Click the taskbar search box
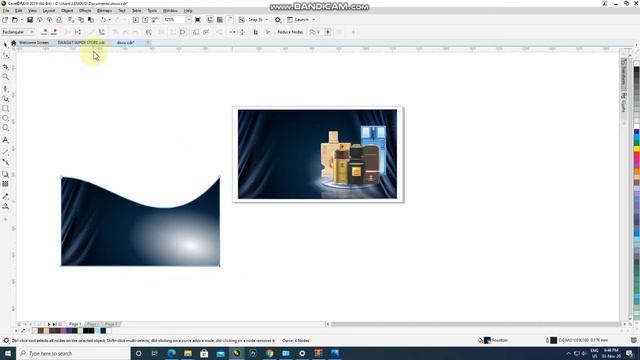The width and height of the screenshot is (640, 360). click(73, 353)
